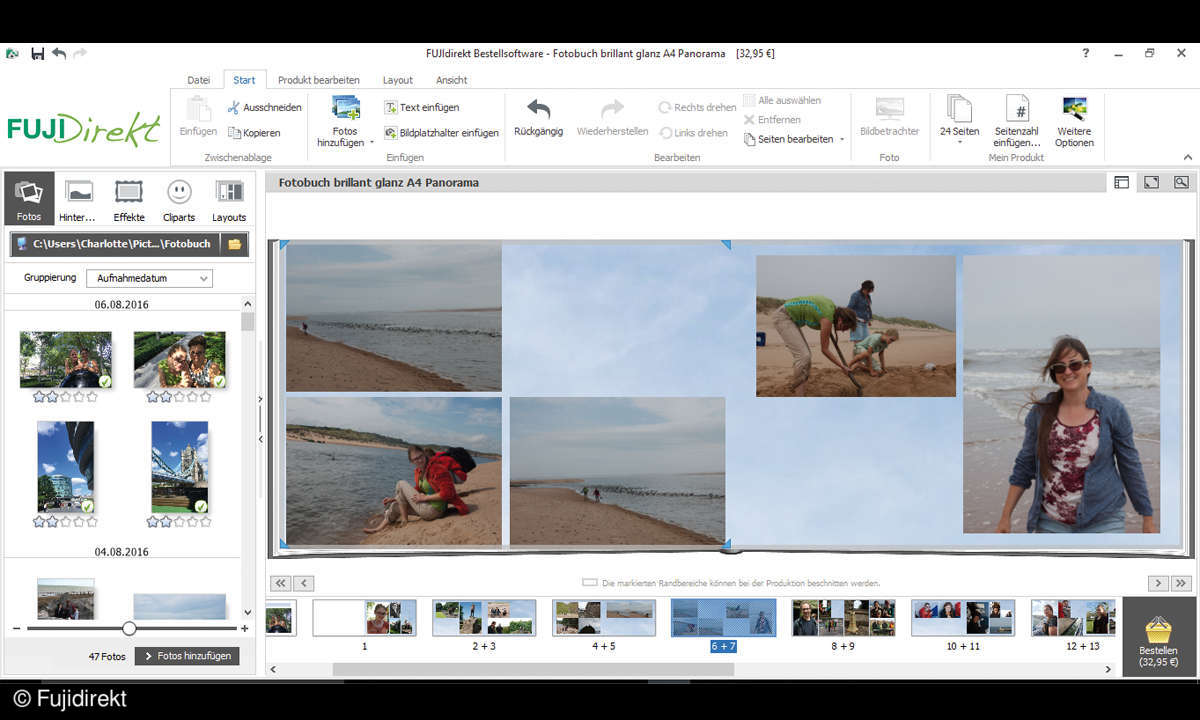Add photos via Fotos hinzufügen ribbon icon
The image size is (1200, 720).
pos(346,122)
